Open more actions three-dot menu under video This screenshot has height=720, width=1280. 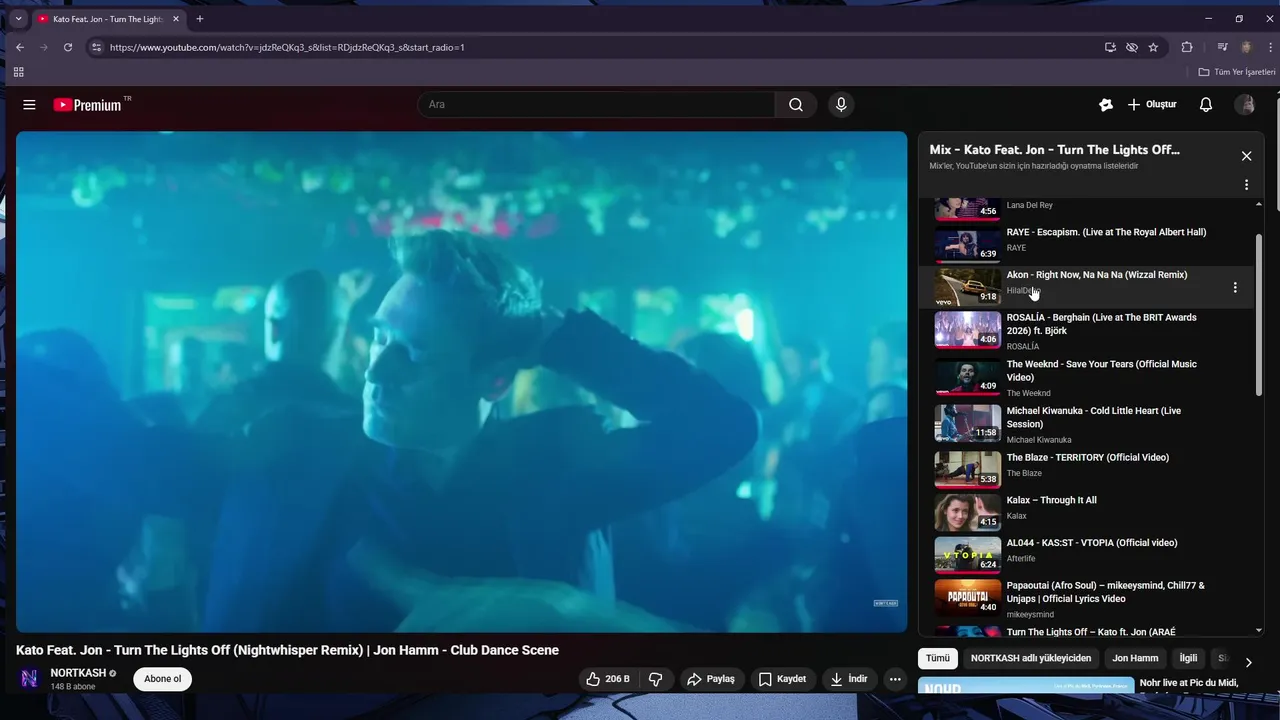(x=895, y=679)
